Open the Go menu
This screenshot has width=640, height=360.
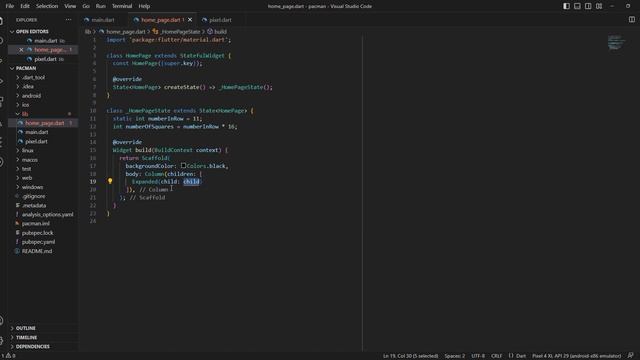(86, 6)
